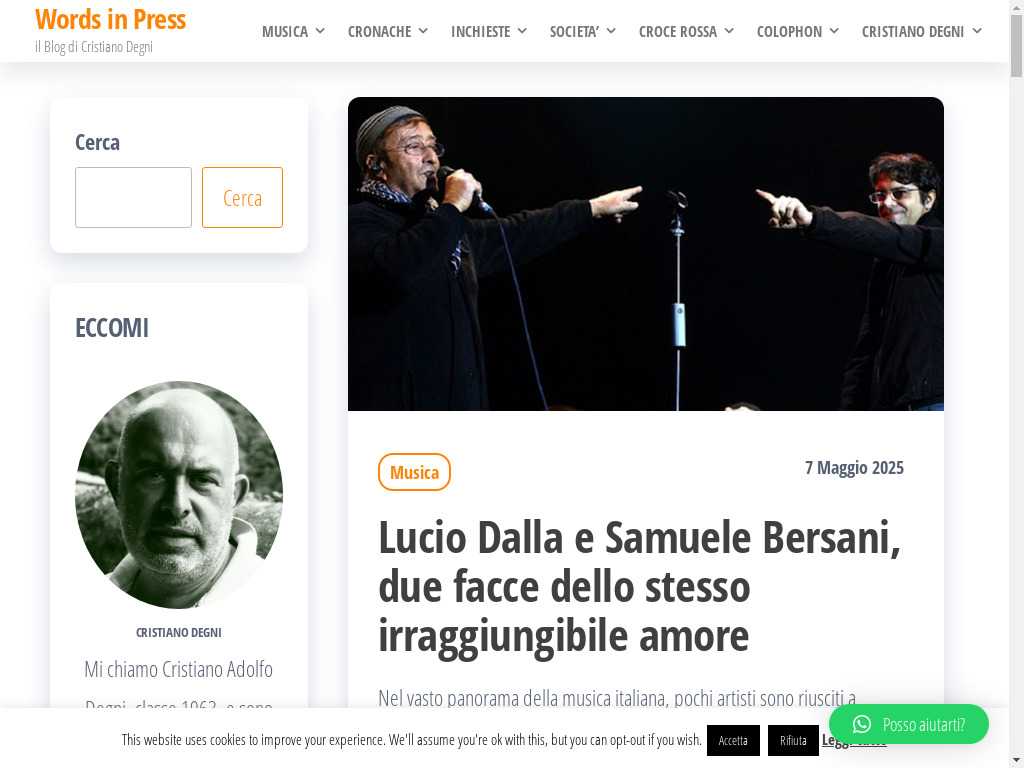Click the Musica category tag

tap(414, 472)
